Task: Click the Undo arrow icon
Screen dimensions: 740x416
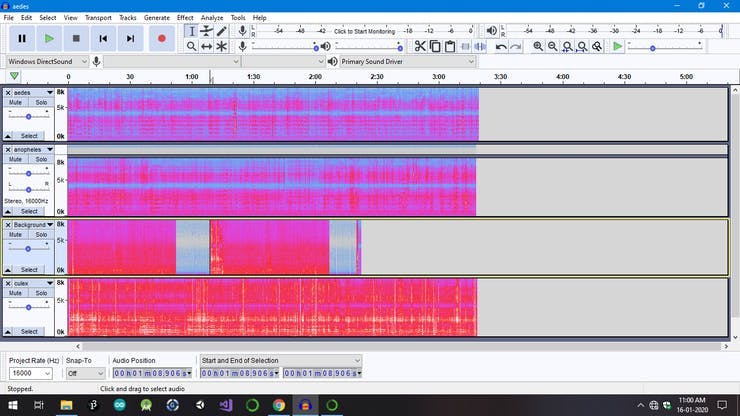Action: [x=501, y=46]
